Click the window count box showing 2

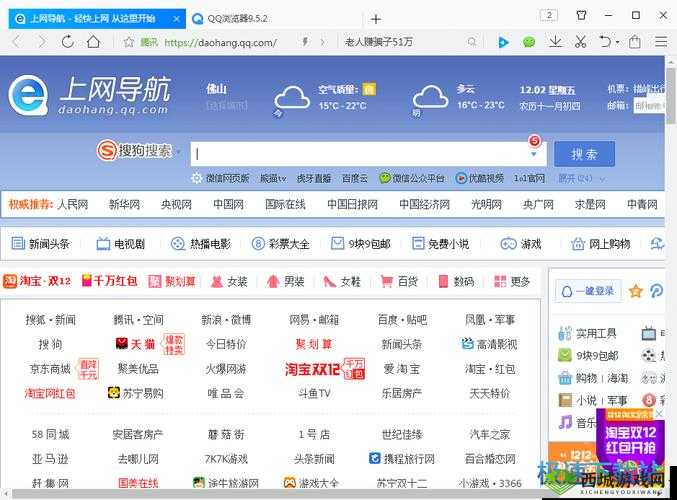549,16
